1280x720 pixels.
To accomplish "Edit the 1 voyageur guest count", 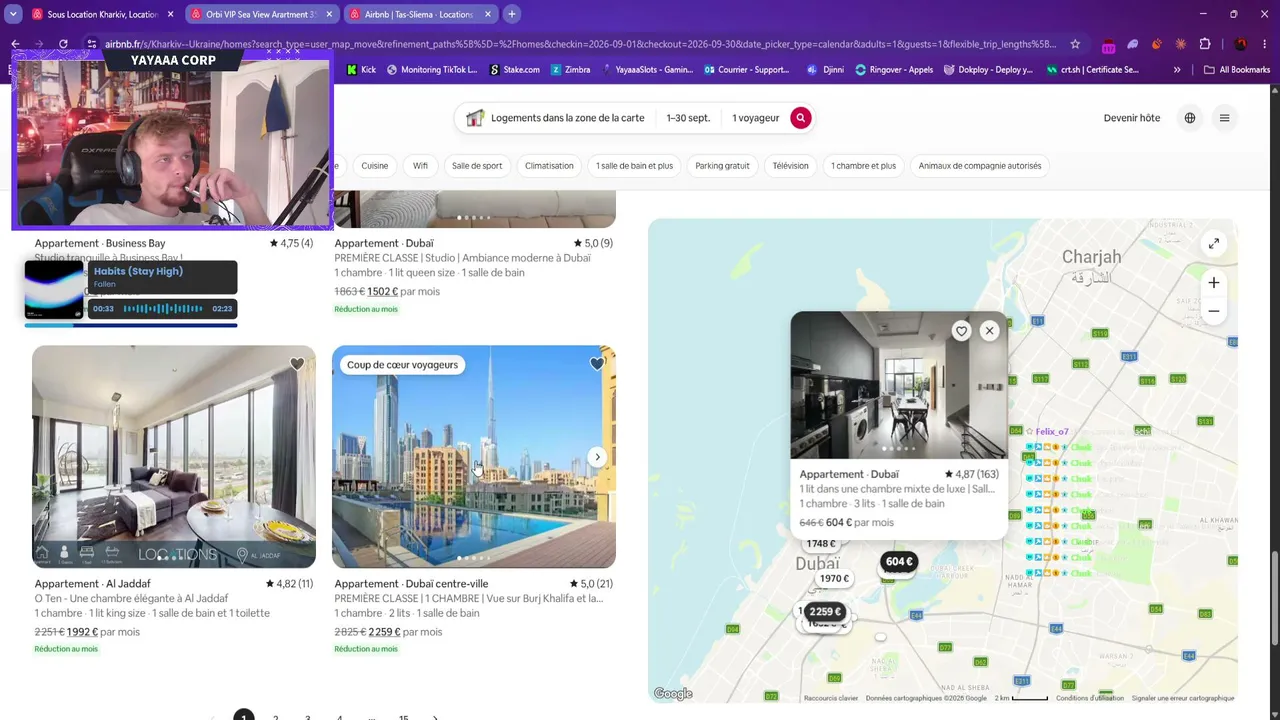I will pyautogui.click(x=755, y=118).
